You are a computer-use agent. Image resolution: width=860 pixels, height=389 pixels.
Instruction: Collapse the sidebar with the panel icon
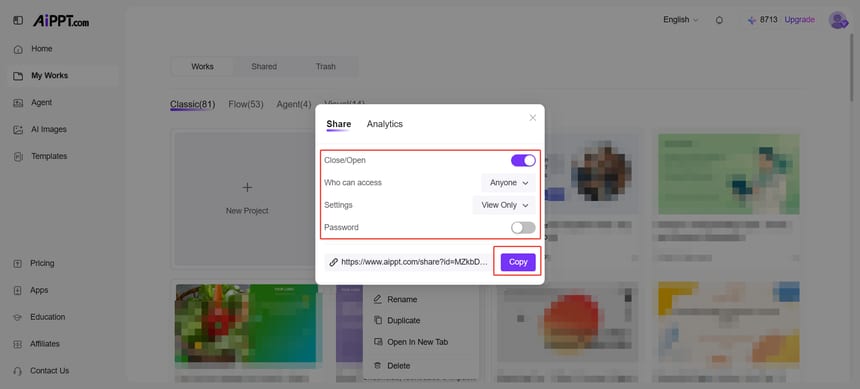point(18,20)
